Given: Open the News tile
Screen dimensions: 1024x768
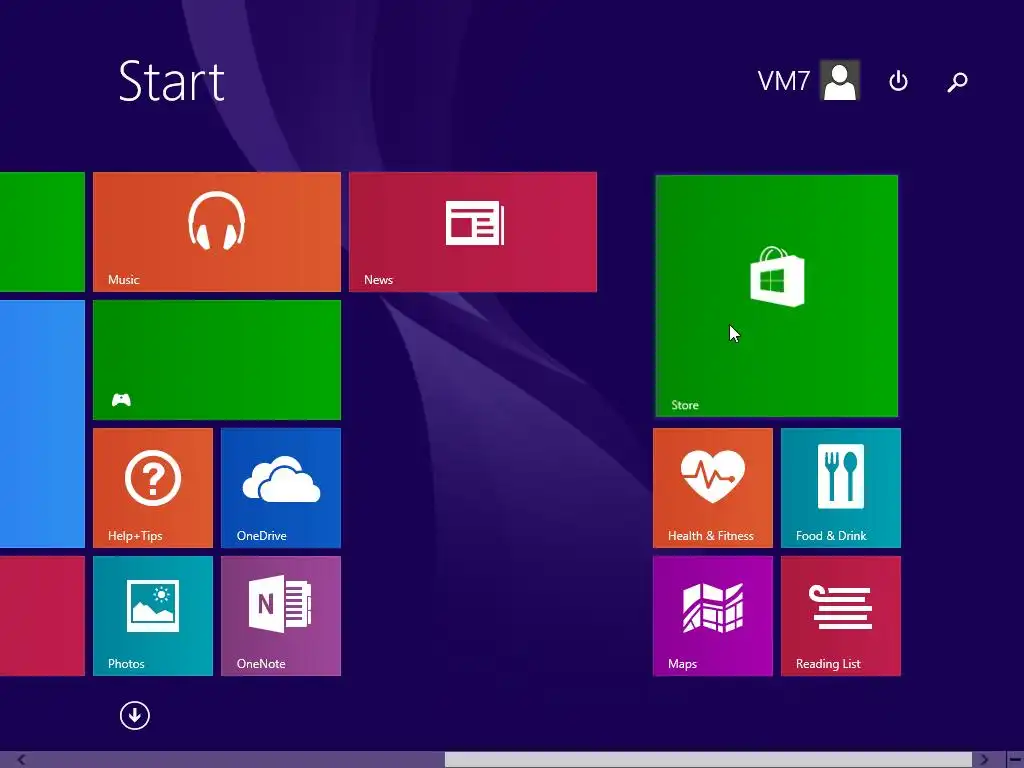Looking at the screenshot, I should pyautogui.click(x=473, y=232).
